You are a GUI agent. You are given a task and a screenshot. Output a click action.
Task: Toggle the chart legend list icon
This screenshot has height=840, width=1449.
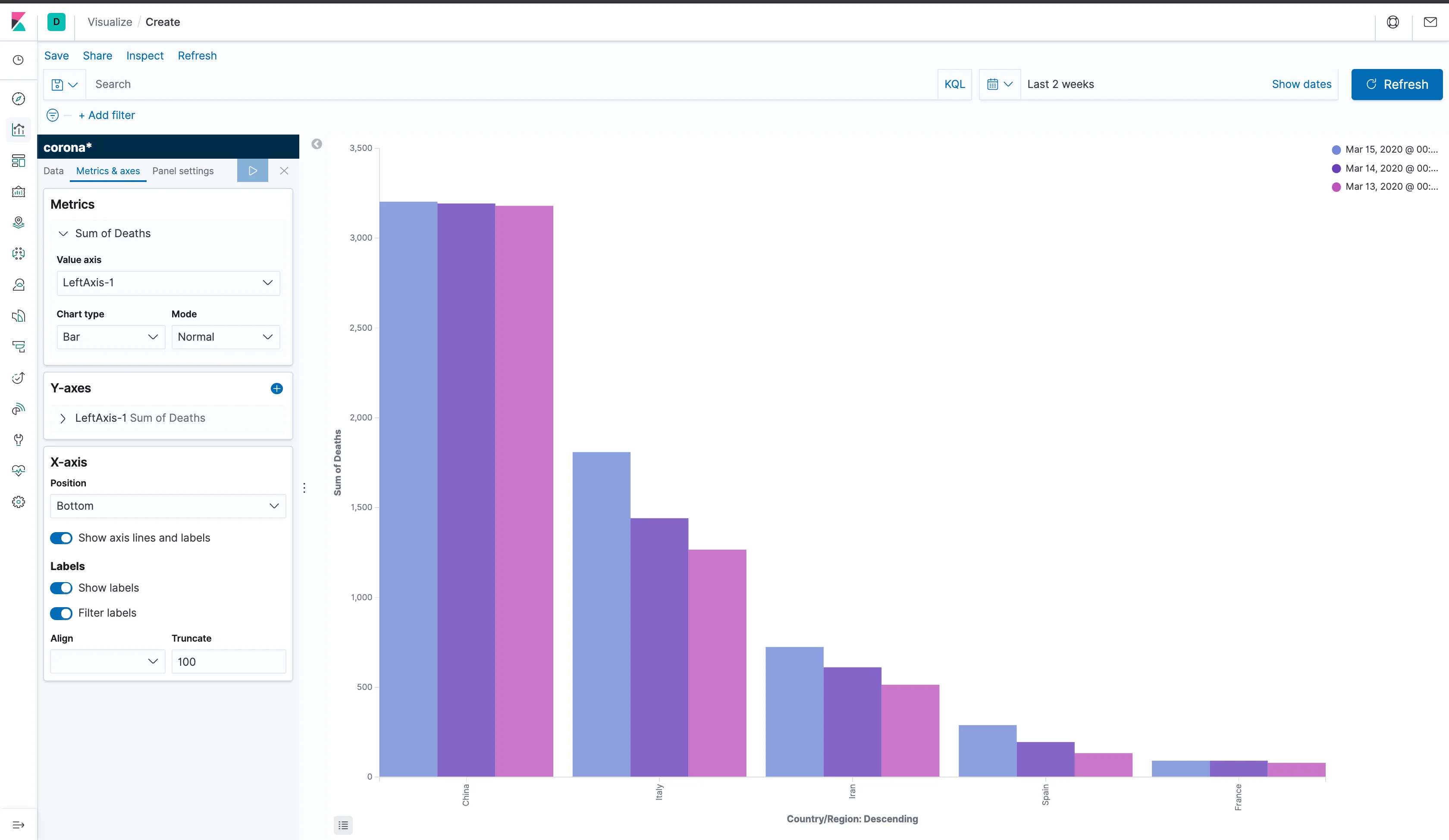pos(343,825)
